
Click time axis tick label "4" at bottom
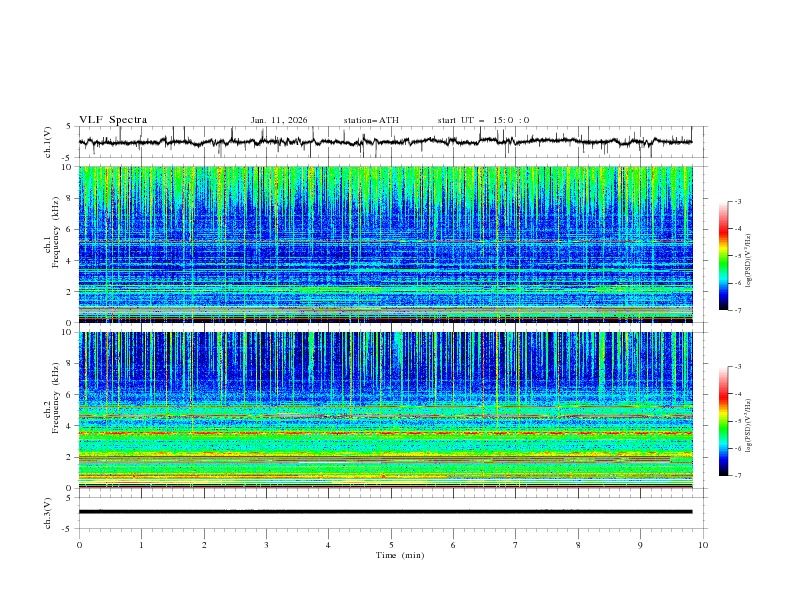click(328, 545)
